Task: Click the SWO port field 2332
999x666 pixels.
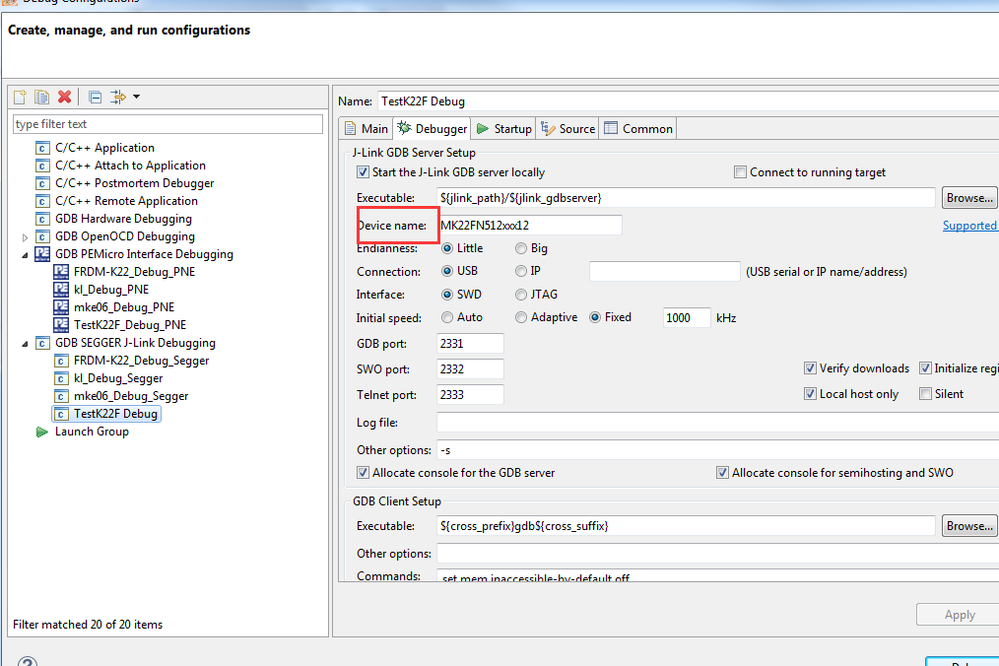Action: click(x=470, y=369)
